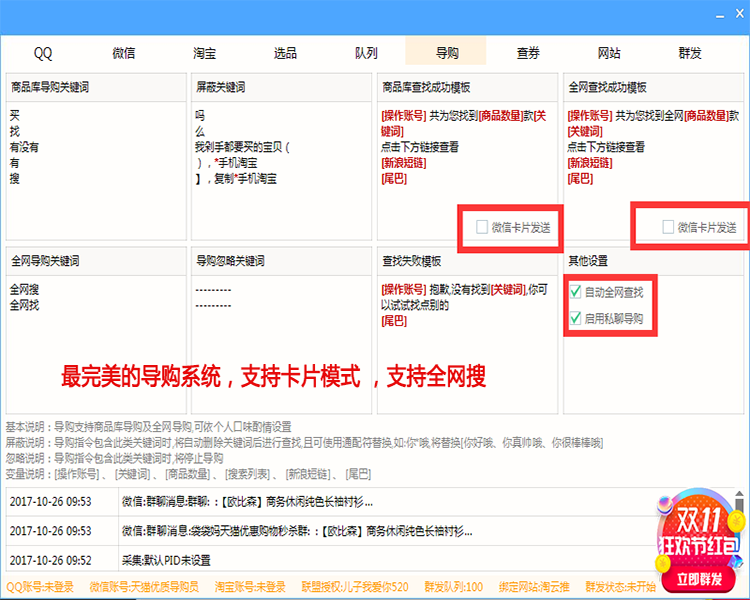The height and width of the screenshot is (600, 750).
Task: Click the 立即群发 button on red packet banner
Action: tap(699, 579)
